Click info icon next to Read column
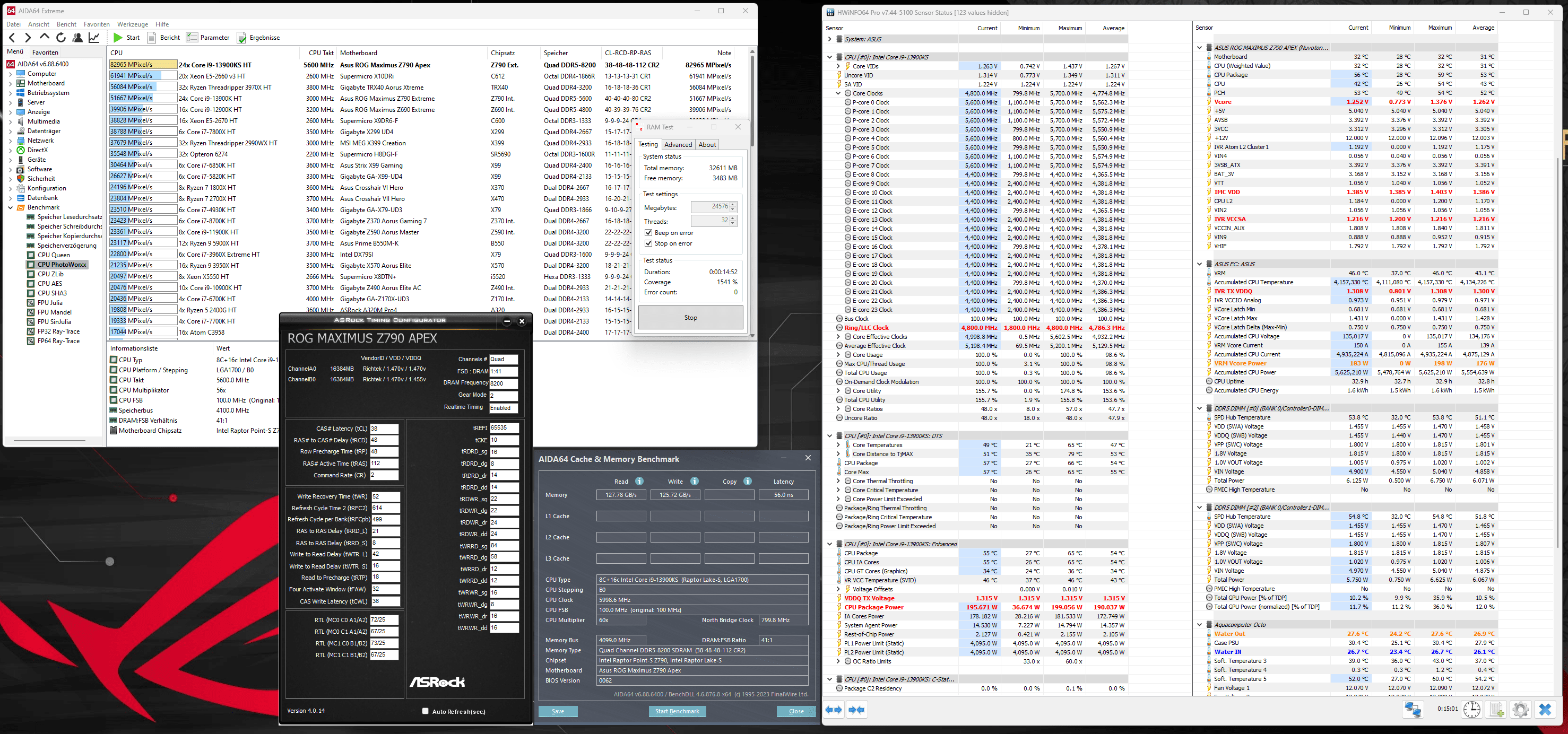Screen dimensions: 1568x734 pyautogui.click(x=639, y=482)
